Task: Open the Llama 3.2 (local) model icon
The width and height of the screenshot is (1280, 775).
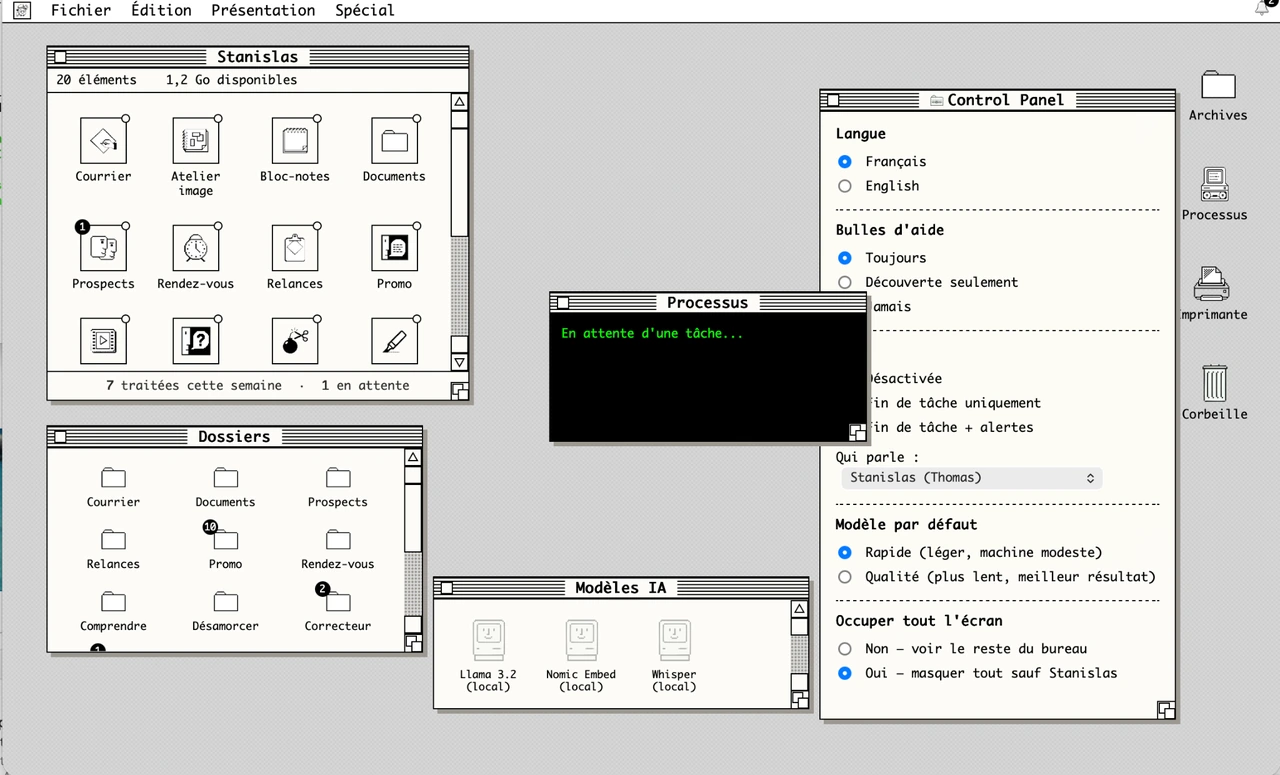Action: coord(488,640)
